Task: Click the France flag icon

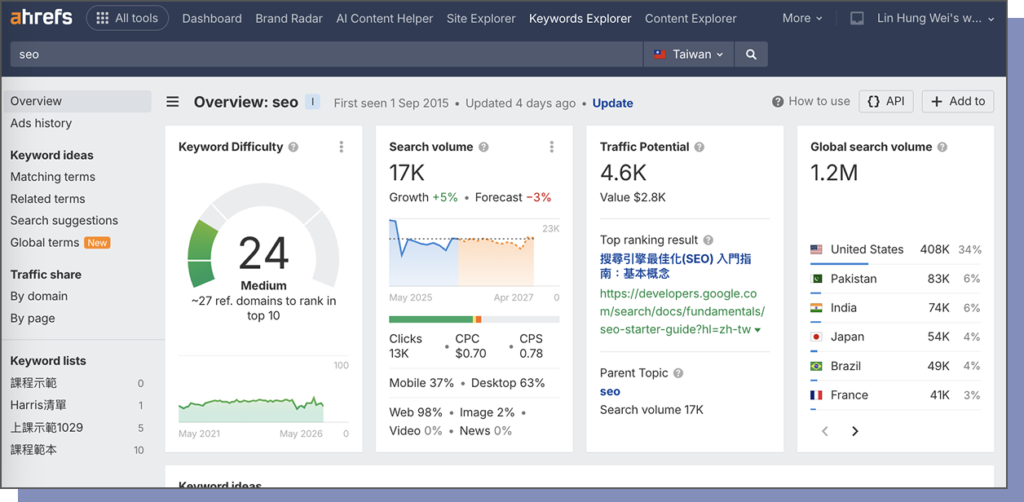Action: pos(816,395)
